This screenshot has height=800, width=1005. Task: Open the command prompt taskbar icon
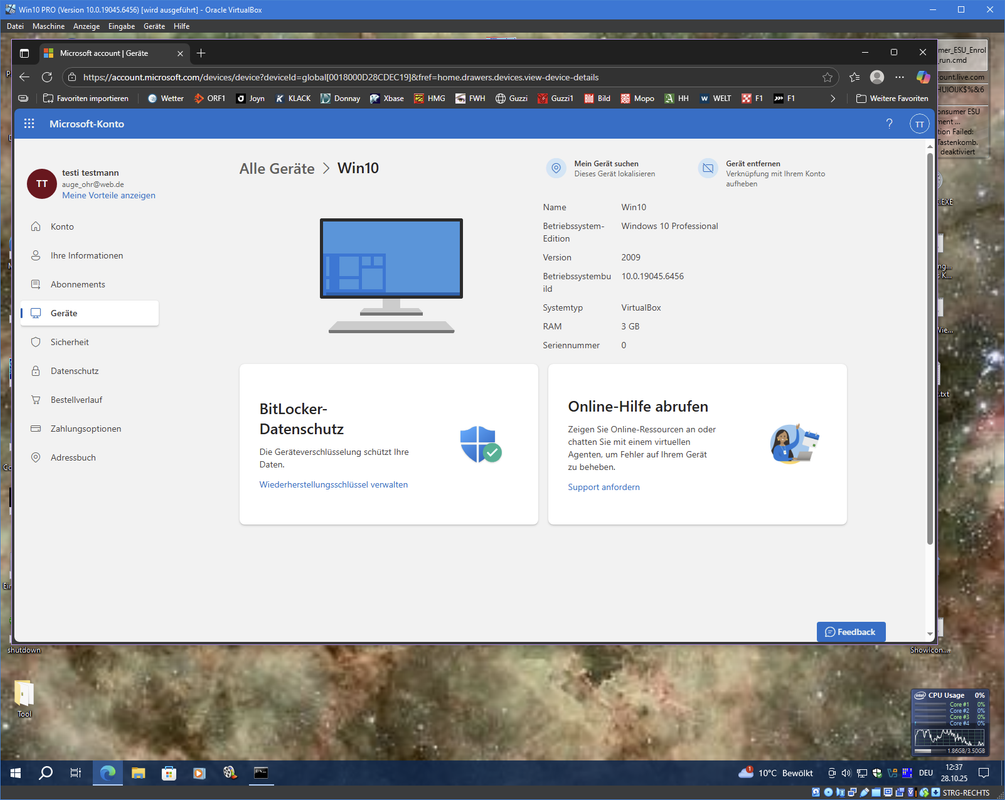[x=261, y=773]
